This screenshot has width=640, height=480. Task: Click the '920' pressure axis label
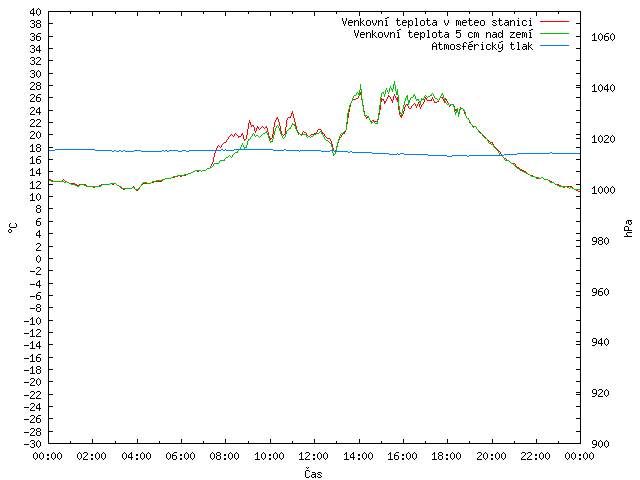pyautogui.click(x=600, y=393)
